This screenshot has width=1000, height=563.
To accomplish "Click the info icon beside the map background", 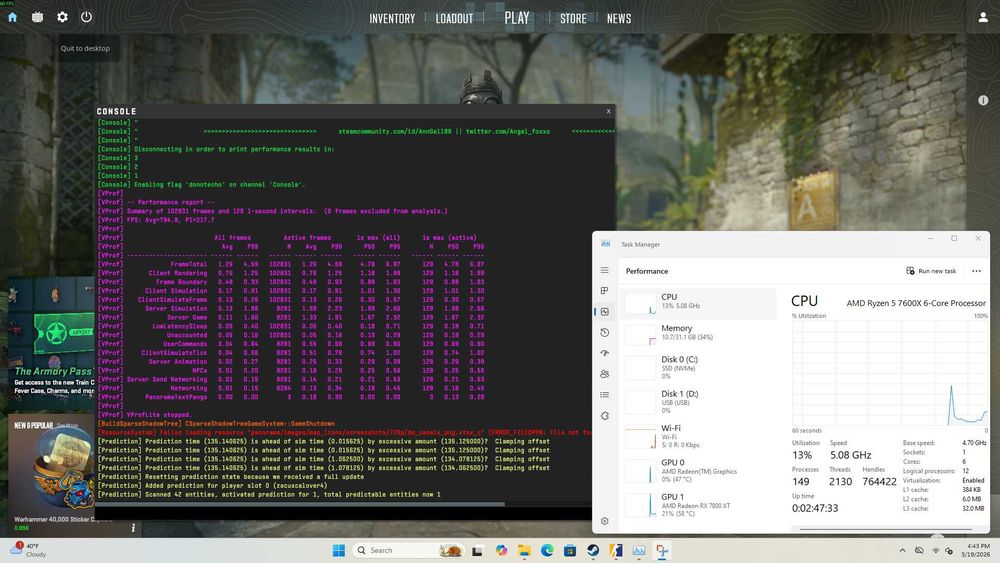I will click(x=983, y=100).
